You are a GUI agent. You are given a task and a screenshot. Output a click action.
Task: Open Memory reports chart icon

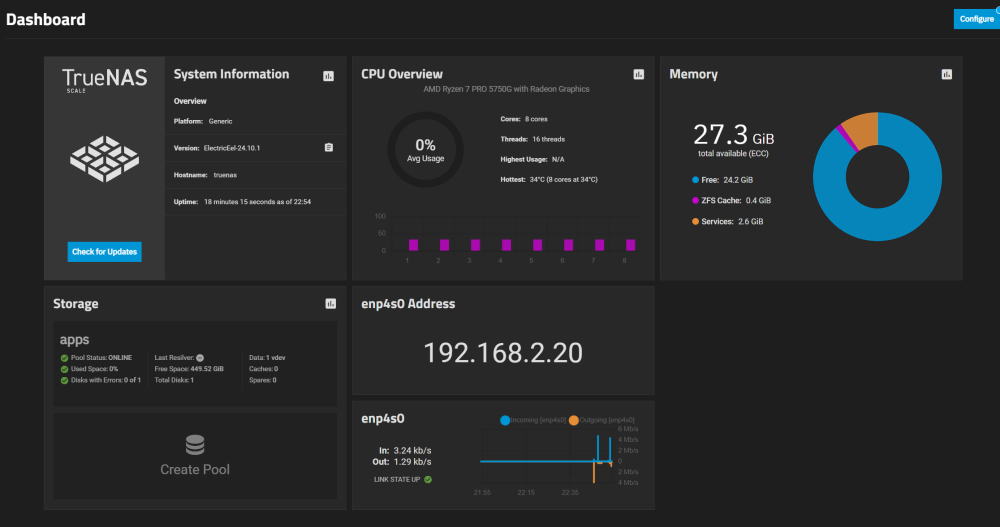(x=946, y=75)
